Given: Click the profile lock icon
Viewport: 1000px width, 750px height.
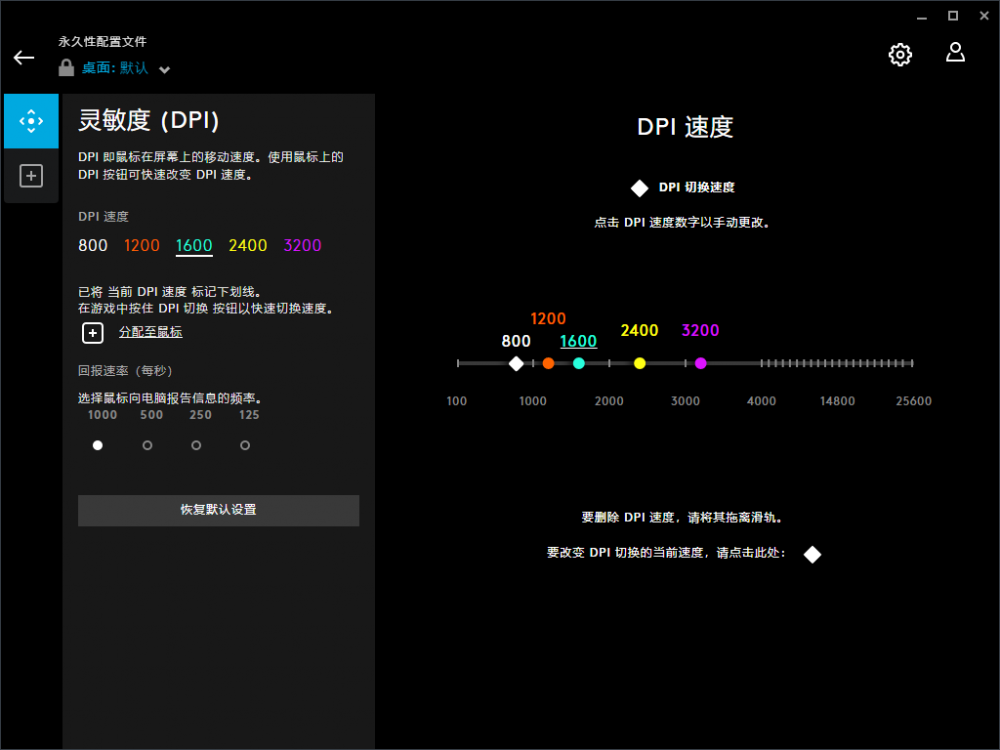Looking at the screenshot, I should [67, 68].
